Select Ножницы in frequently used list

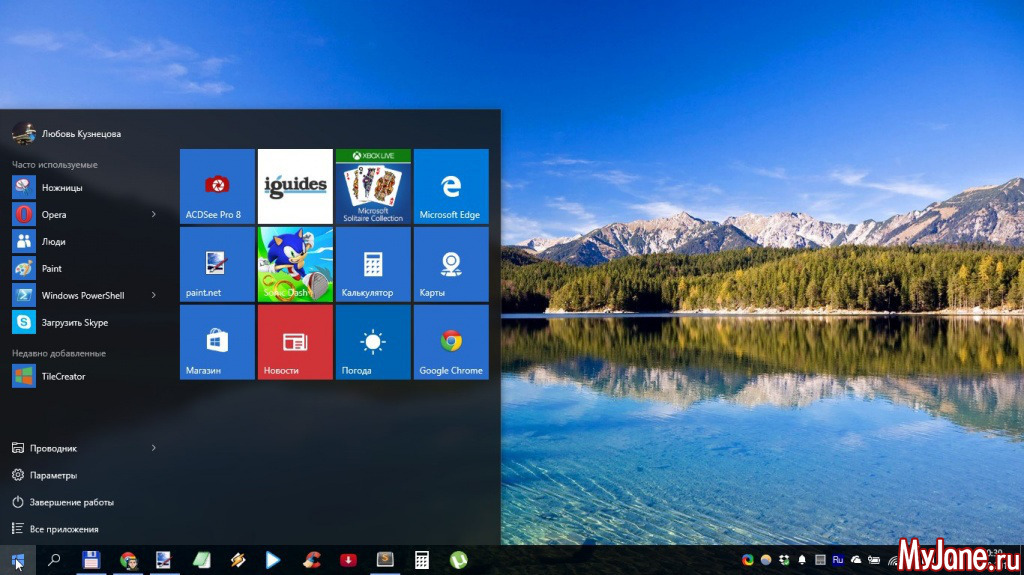point(61,187)
